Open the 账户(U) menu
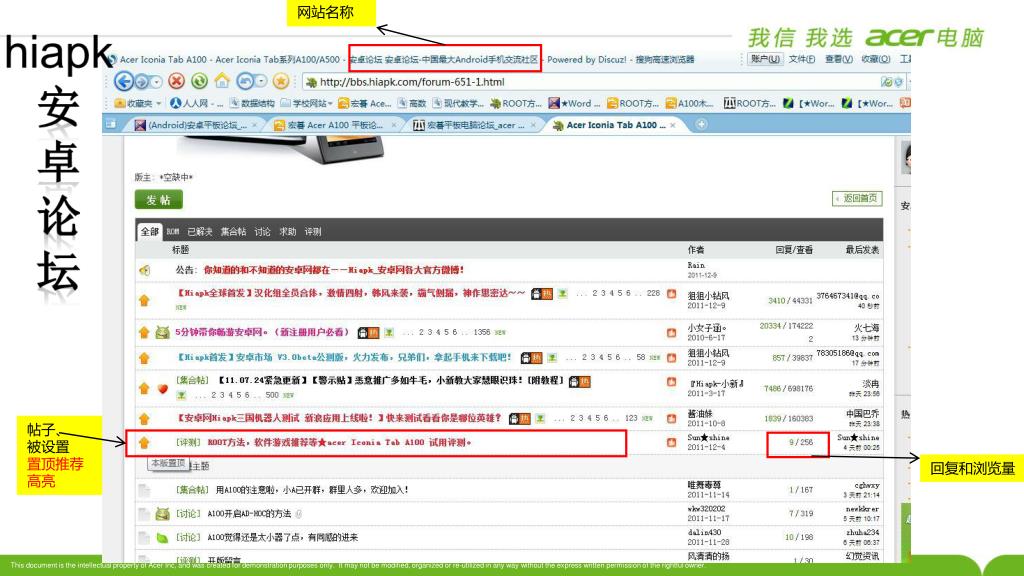This screenshot has width=1024, height=576. [x=764, y=59]
